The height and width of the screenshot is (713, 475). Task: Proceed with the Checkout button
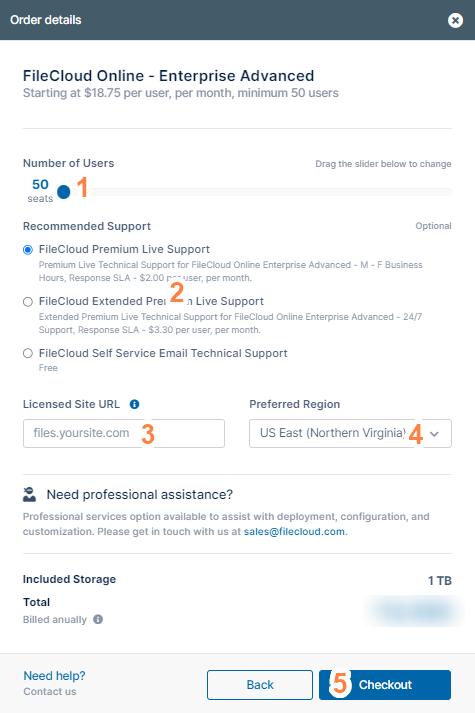tap(385, 685)
